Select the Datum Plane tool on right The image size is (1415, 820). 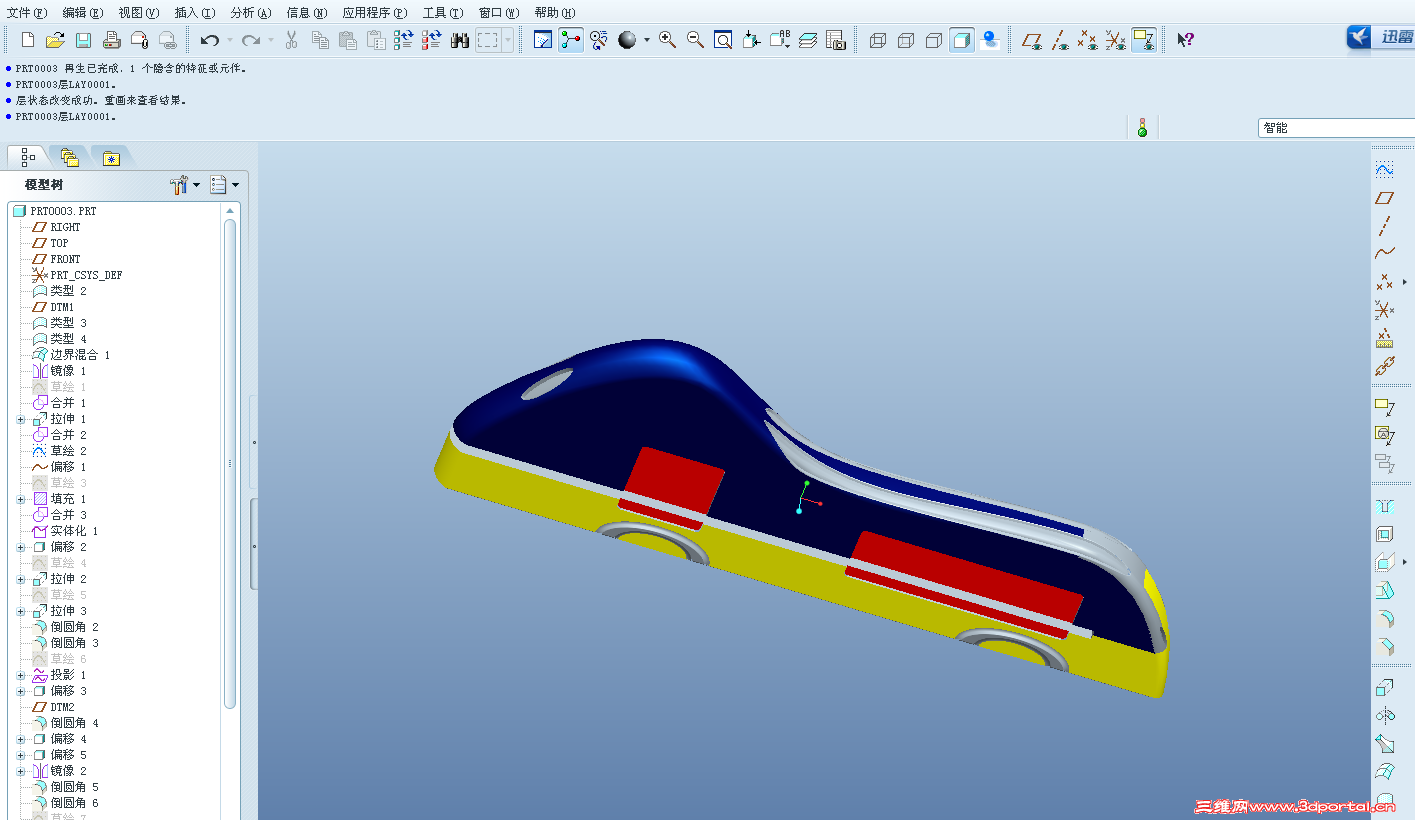pyautogui.click(x=1384, y=198)
